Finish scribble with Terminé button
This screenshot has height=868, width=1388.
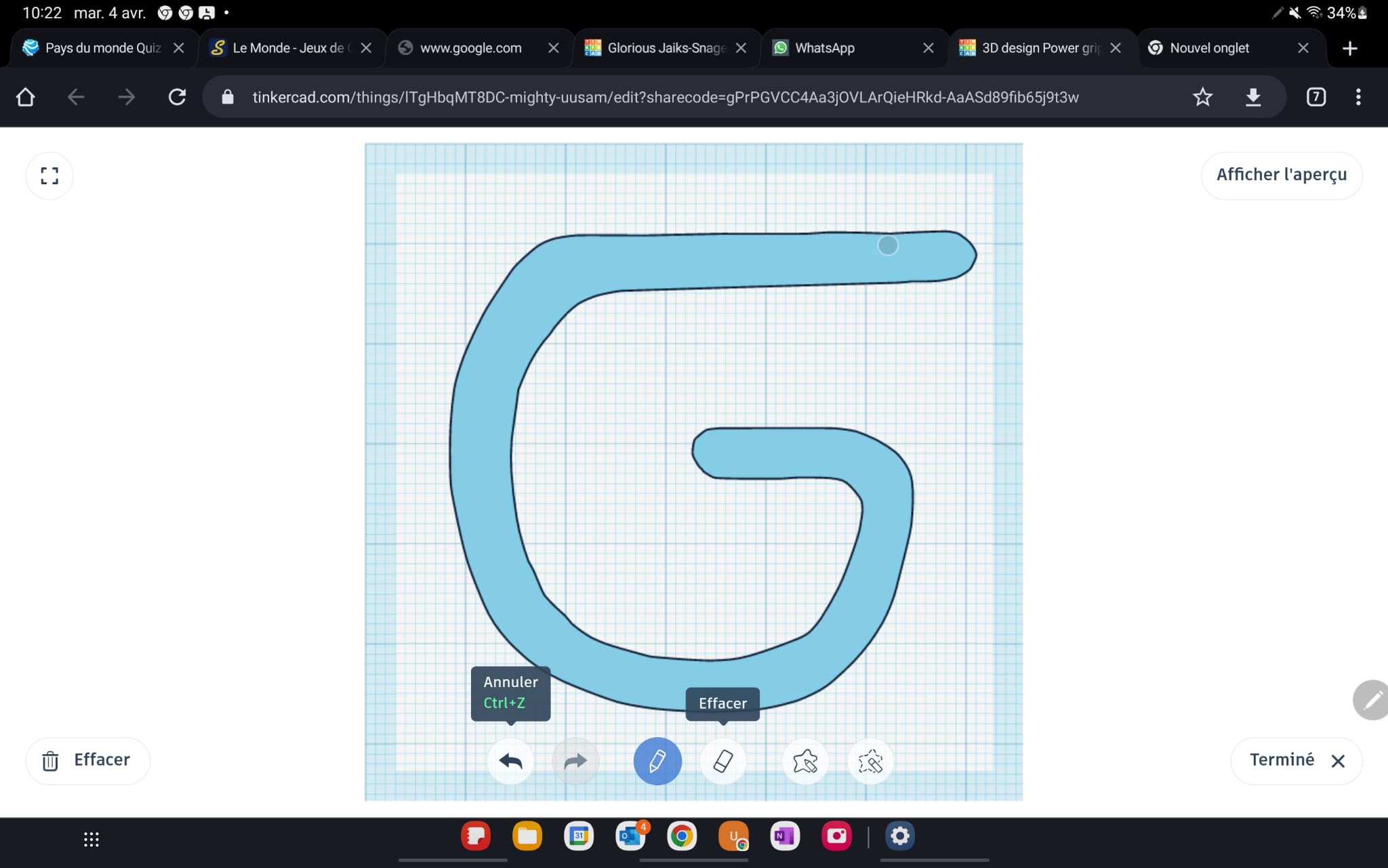click(x=1297, y=760)
